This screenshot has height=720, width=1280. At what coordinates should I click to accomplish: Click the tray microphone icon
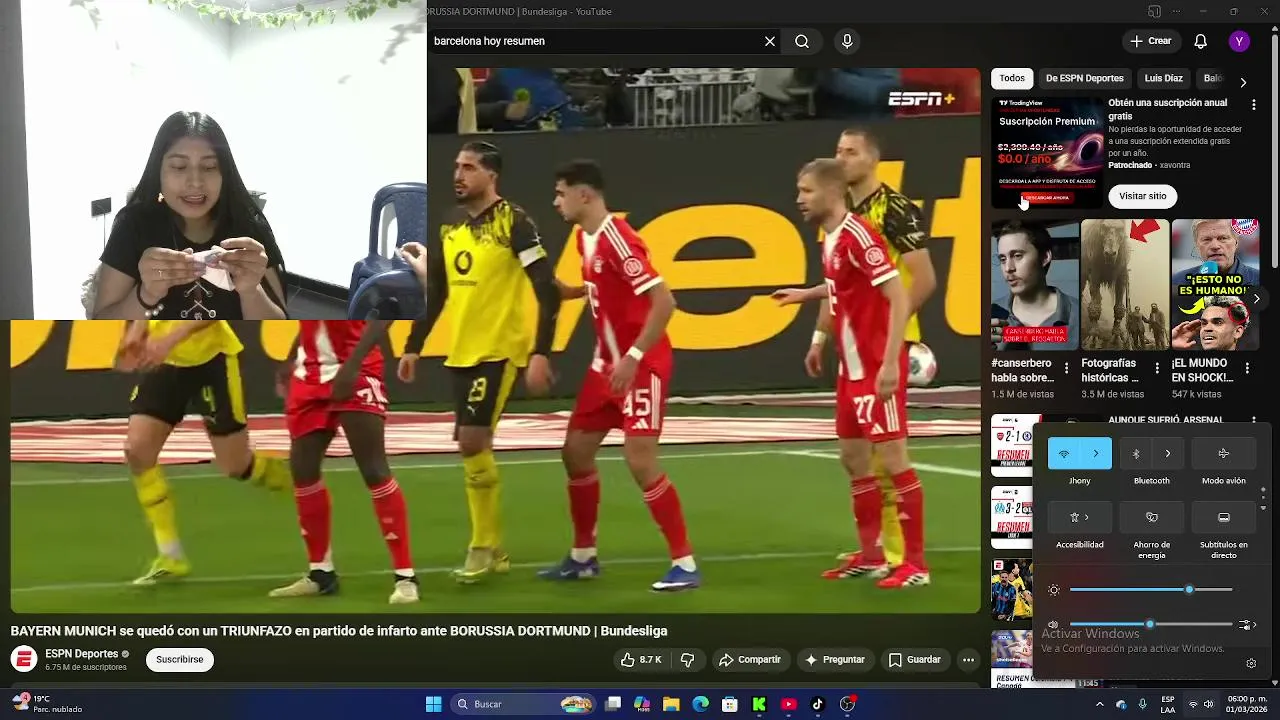1143,704
